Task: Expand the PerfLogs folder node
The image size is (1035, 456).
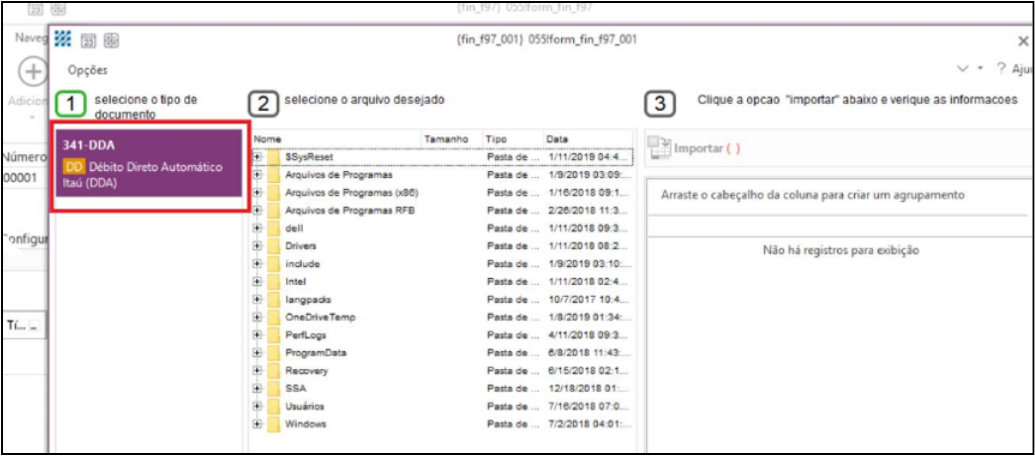Action: coord(258,335)
